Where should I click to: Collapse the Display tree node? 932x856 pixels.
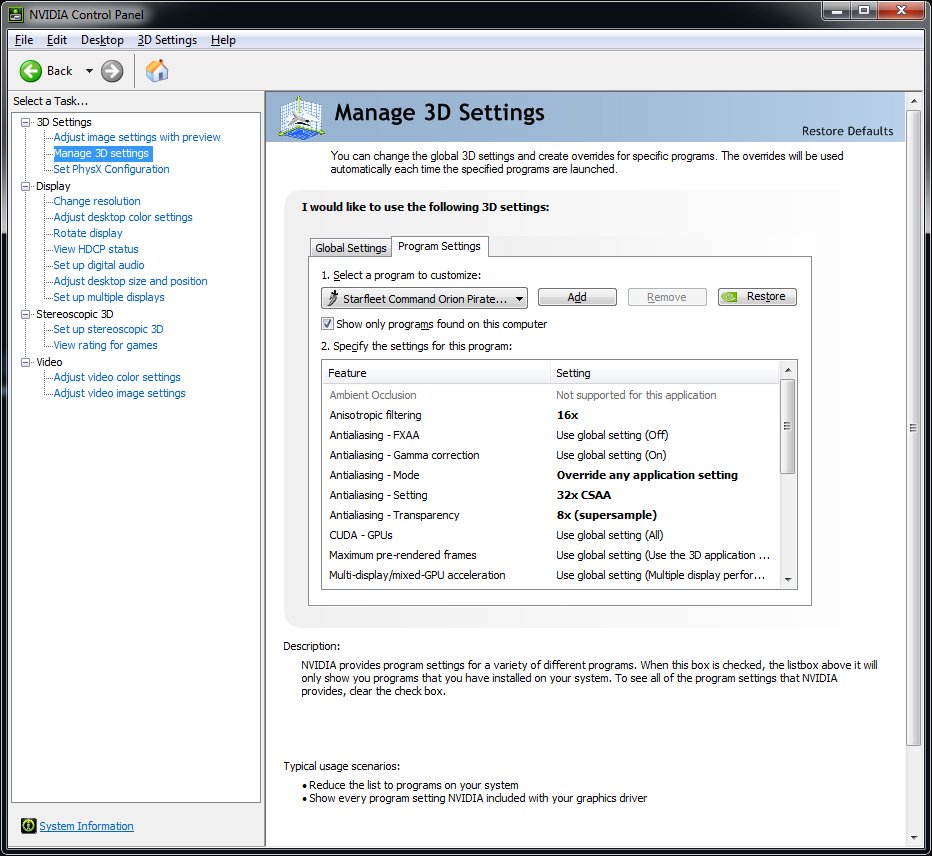tap(26, 186)
